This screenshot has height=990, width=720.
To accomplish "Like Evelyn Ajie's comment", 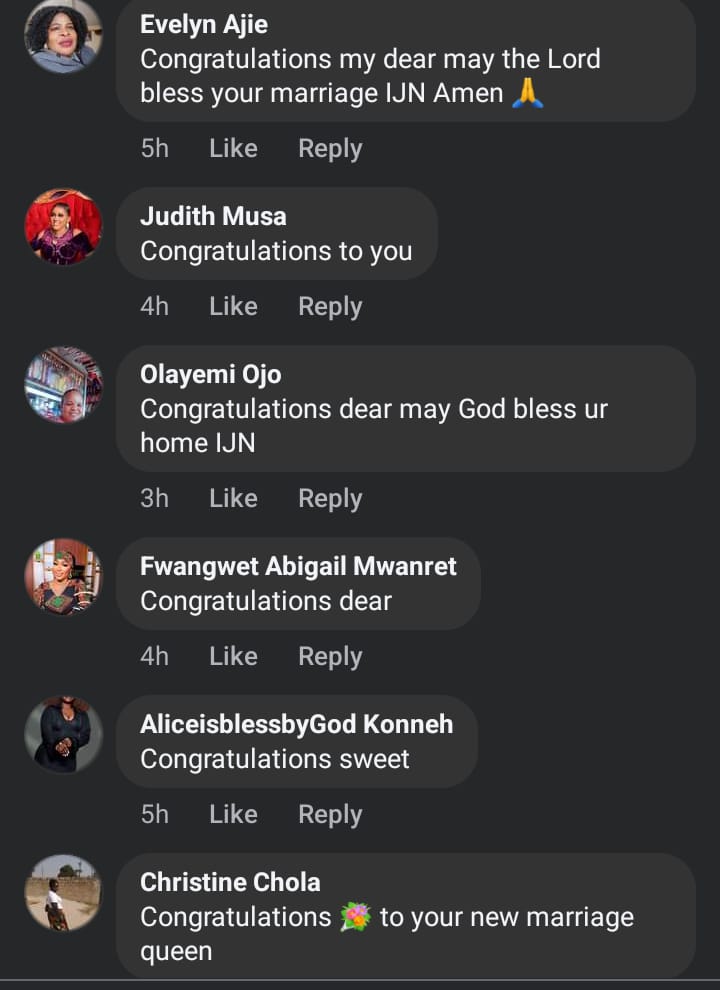I will tap(233, 149).
